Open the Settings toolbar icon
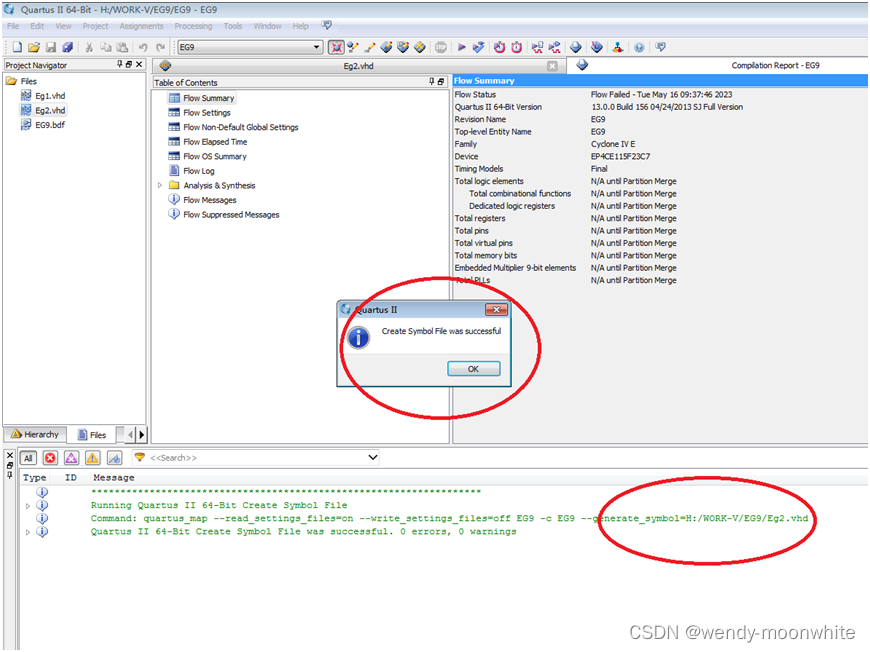The width and height of the screenshot is (870, 652). tap(353, 47)
